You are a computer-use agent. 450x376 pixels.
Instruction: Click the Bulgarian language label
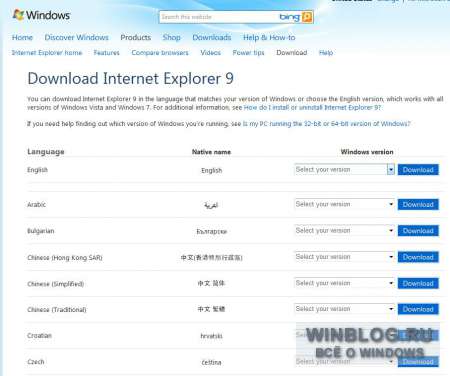[x=41, y=231]
